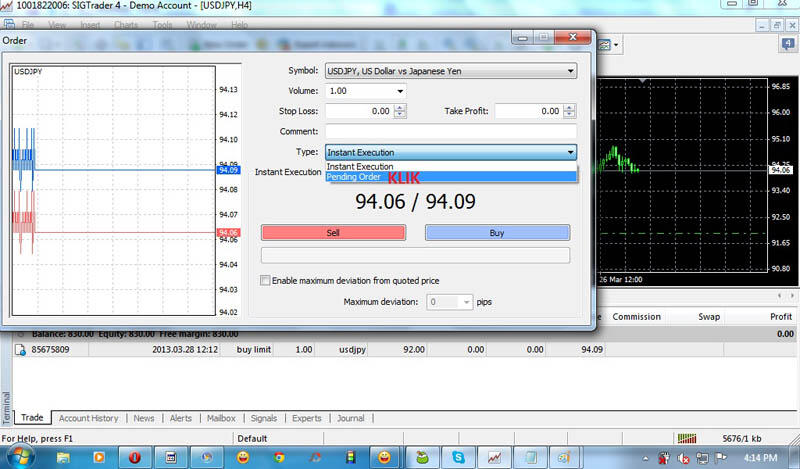Open Google Chrome from the taskbar
The width and height of the screenshot is (800, 469).
279,457
